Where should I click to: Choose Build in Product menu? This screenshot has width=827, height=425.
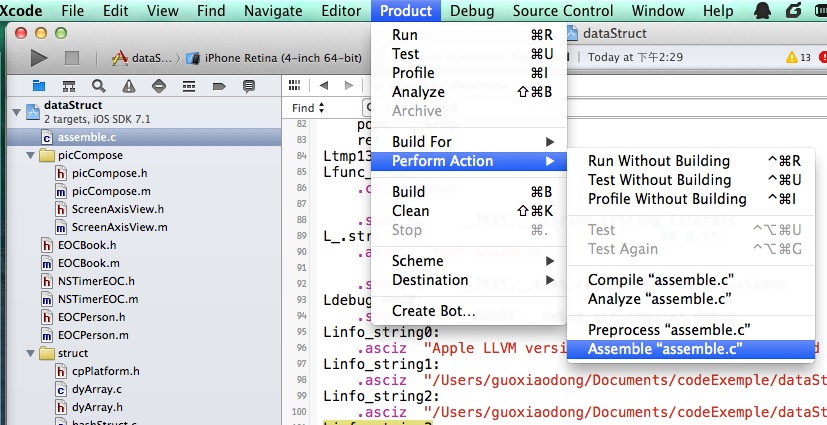tap(469, 192)
